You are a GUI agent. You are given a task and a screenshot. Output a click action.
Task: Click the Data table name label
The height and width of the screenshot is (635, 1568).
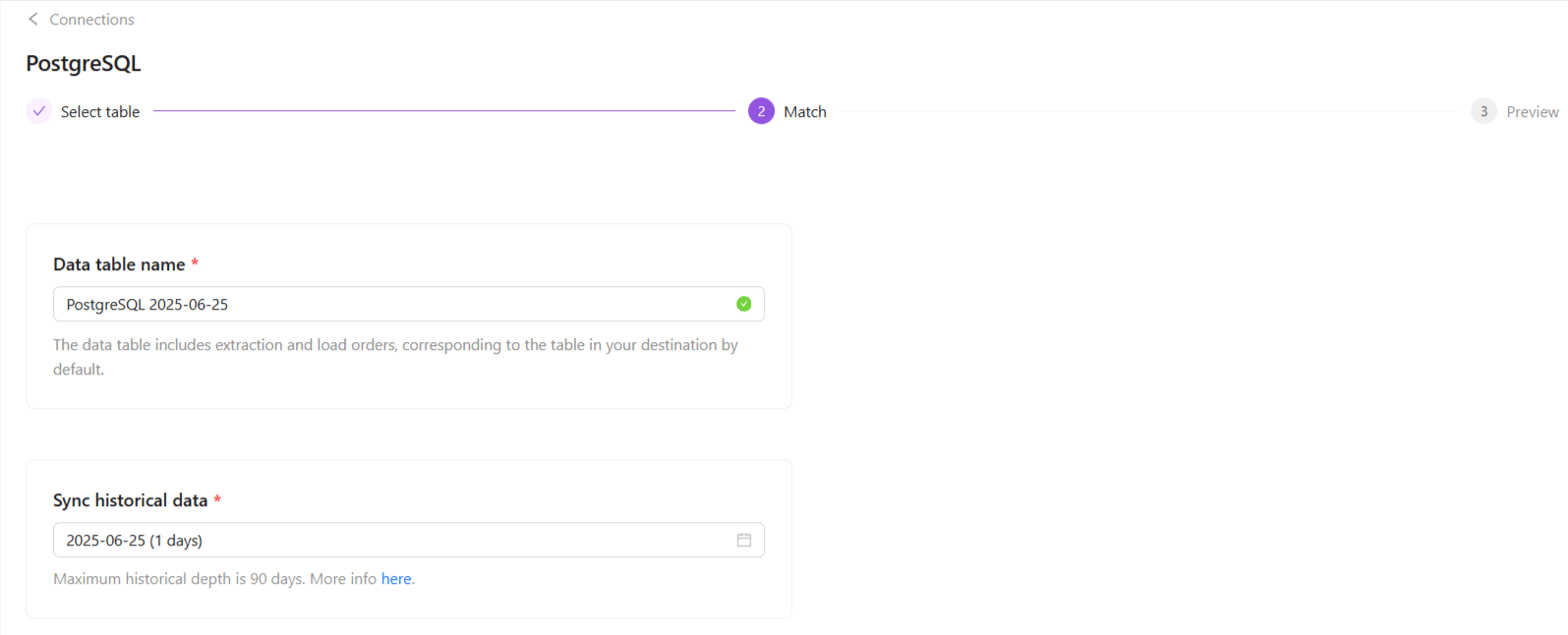[x=119, y=264]
